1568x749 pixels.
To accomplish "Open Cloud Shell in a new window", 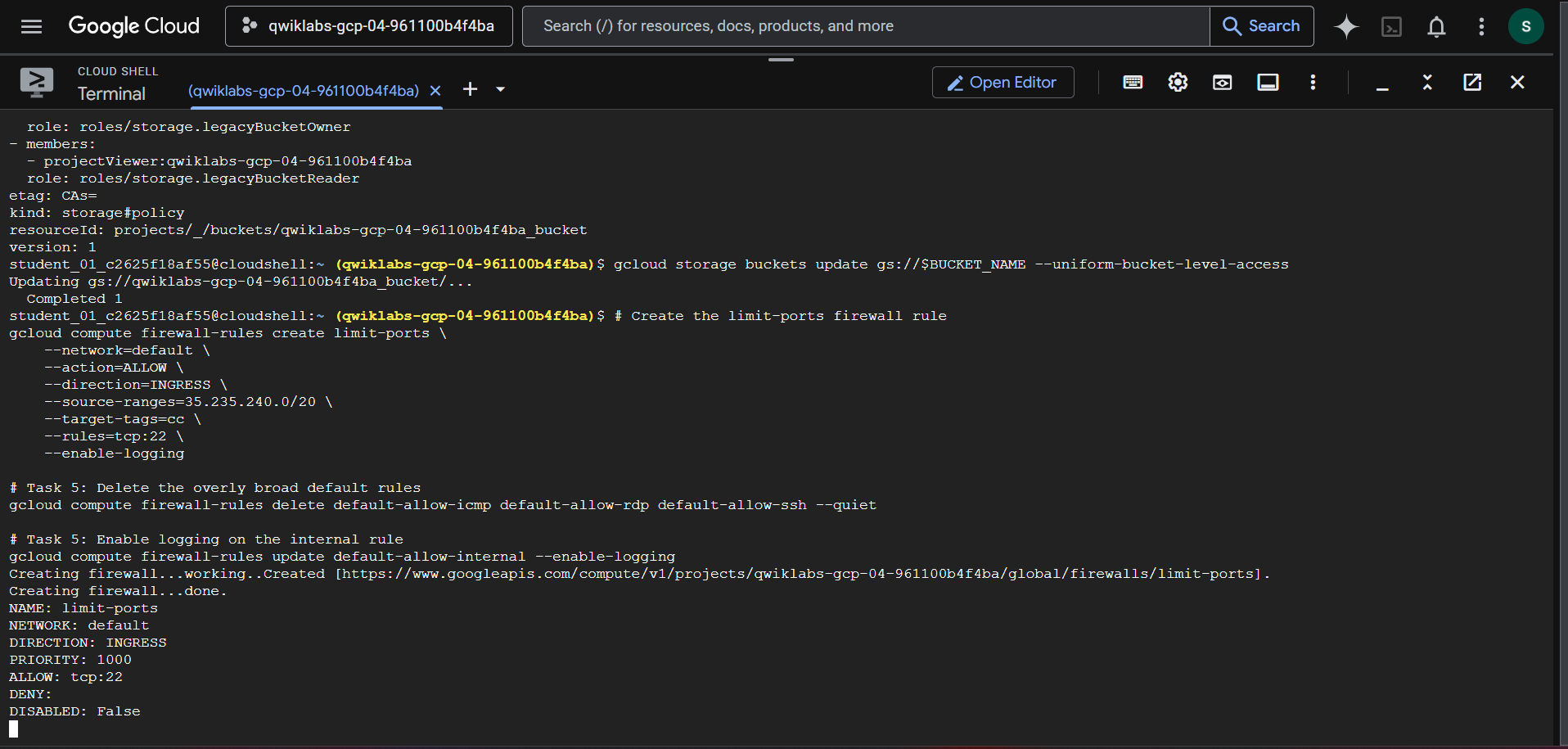I will click(x=1472, y=82).
